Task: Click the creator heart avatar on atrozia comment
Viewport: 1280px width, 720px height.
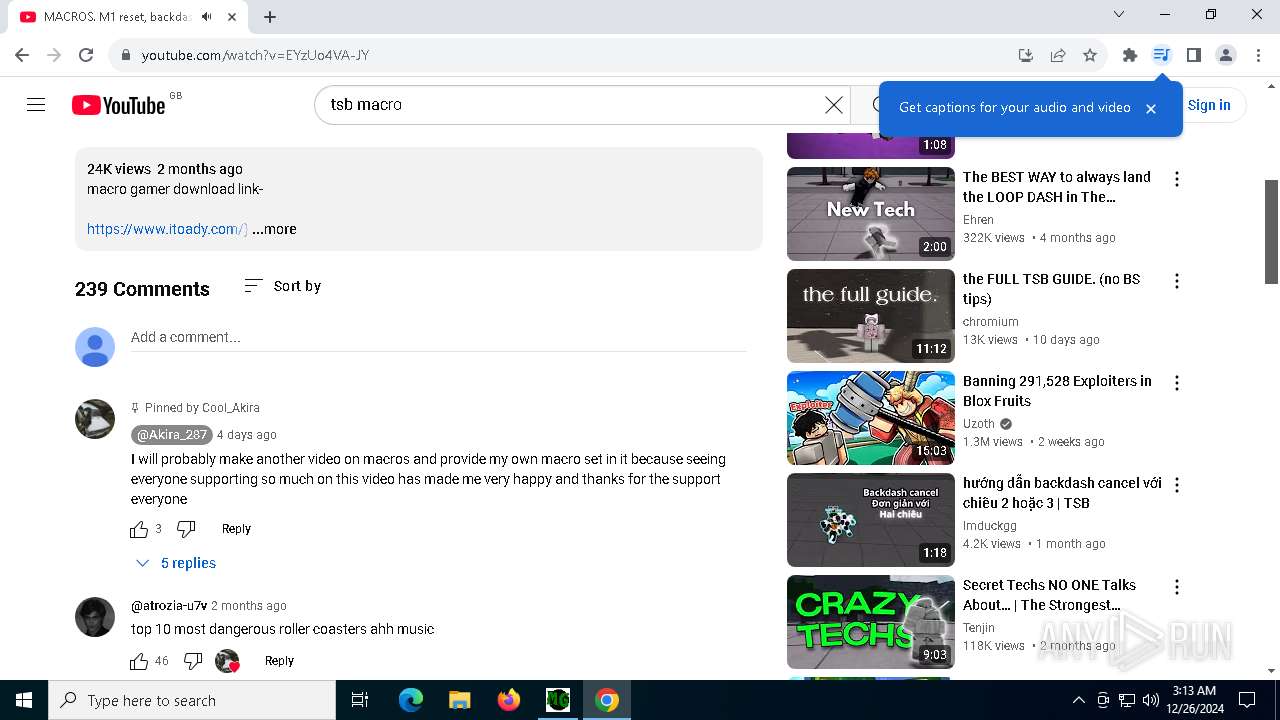Action: pos(228,661)
